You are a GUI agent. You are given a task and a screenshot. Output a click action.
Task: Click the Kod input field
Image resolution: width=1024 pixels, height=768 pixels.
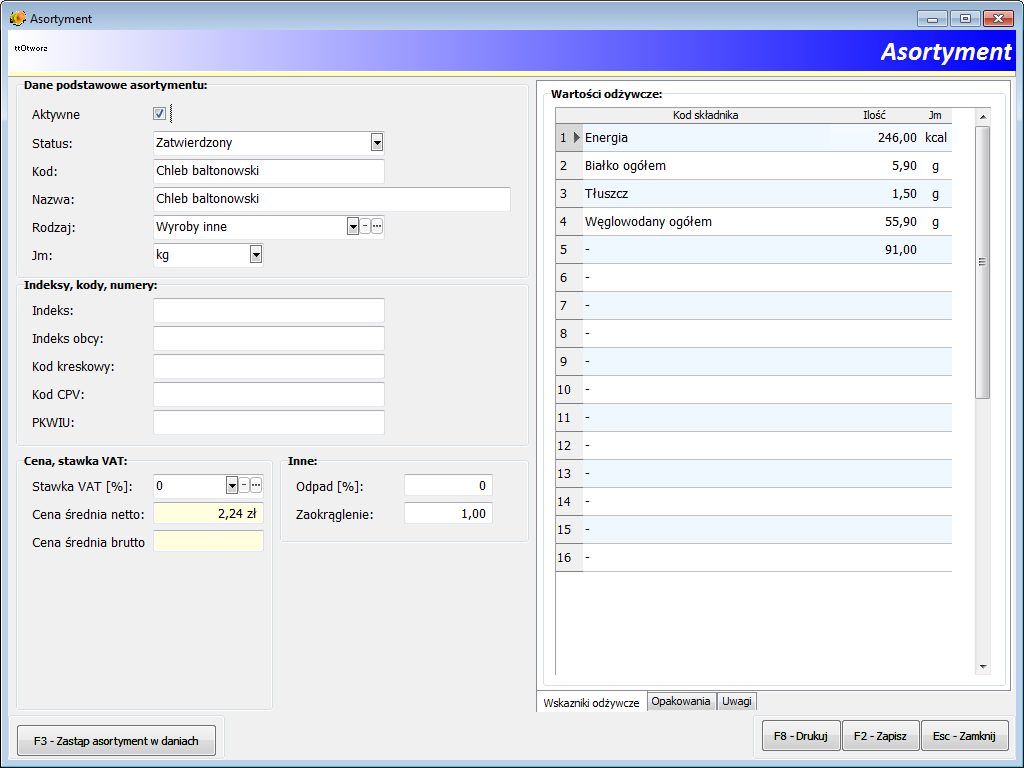click(268, 171)
